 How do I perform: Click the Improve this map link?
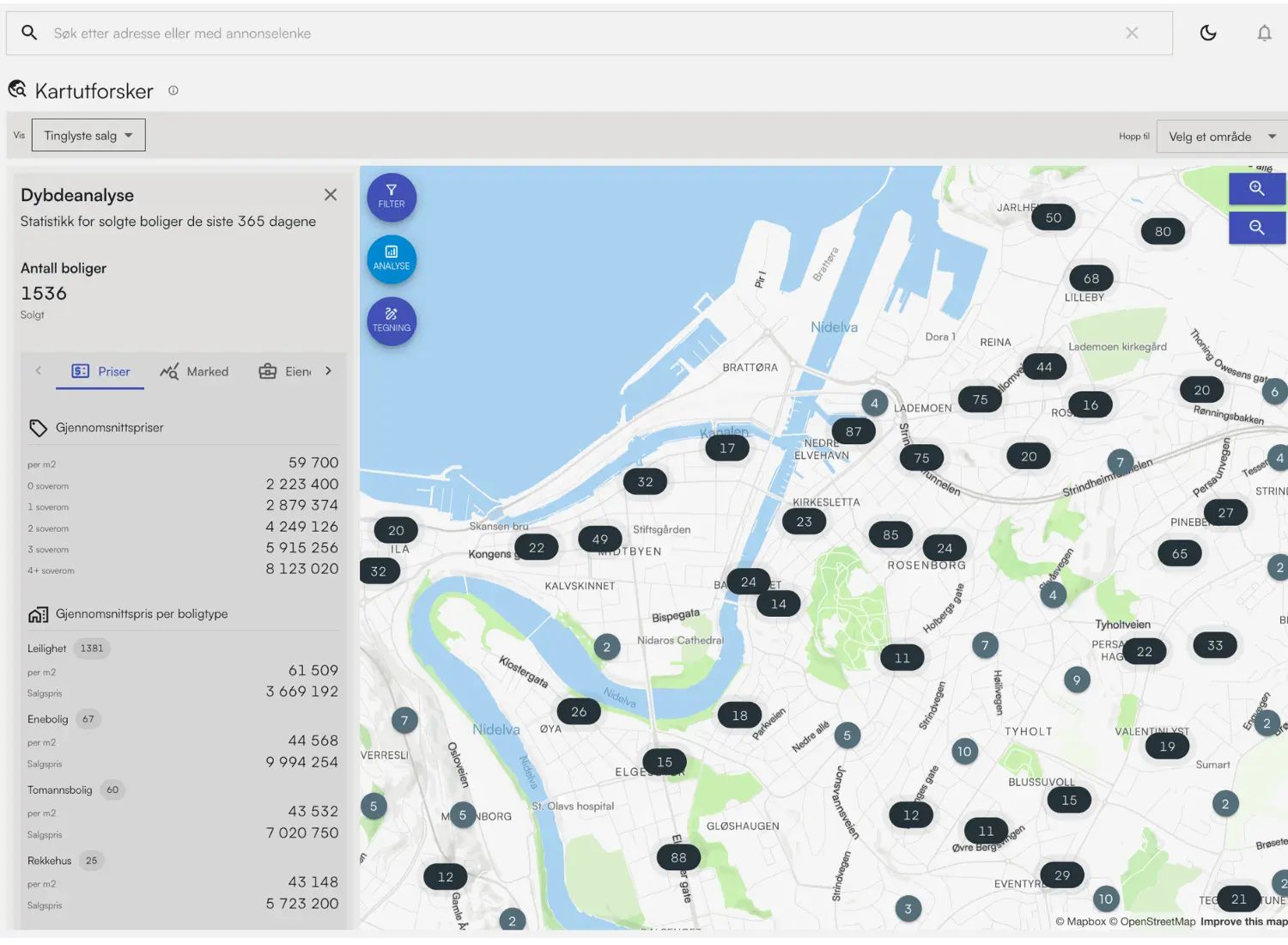coord(1243,922)
